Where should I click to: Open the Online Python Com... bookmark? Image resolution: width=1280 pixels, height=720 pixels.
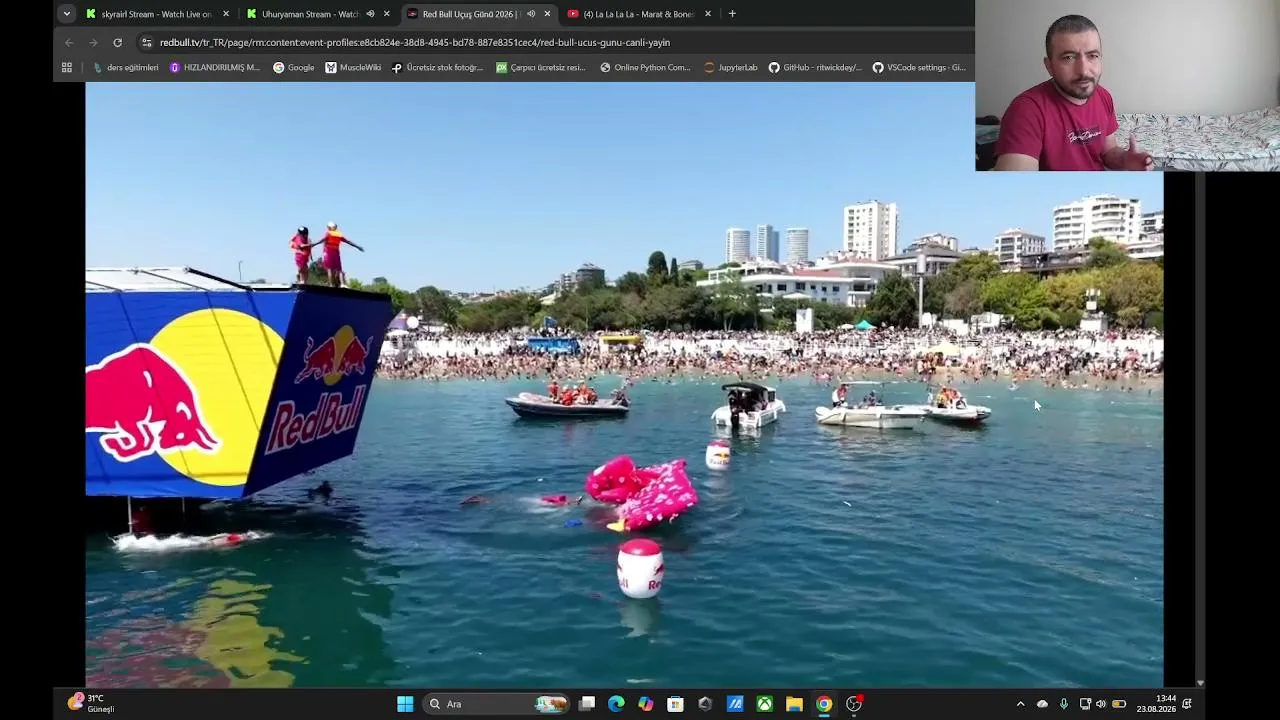645,68
